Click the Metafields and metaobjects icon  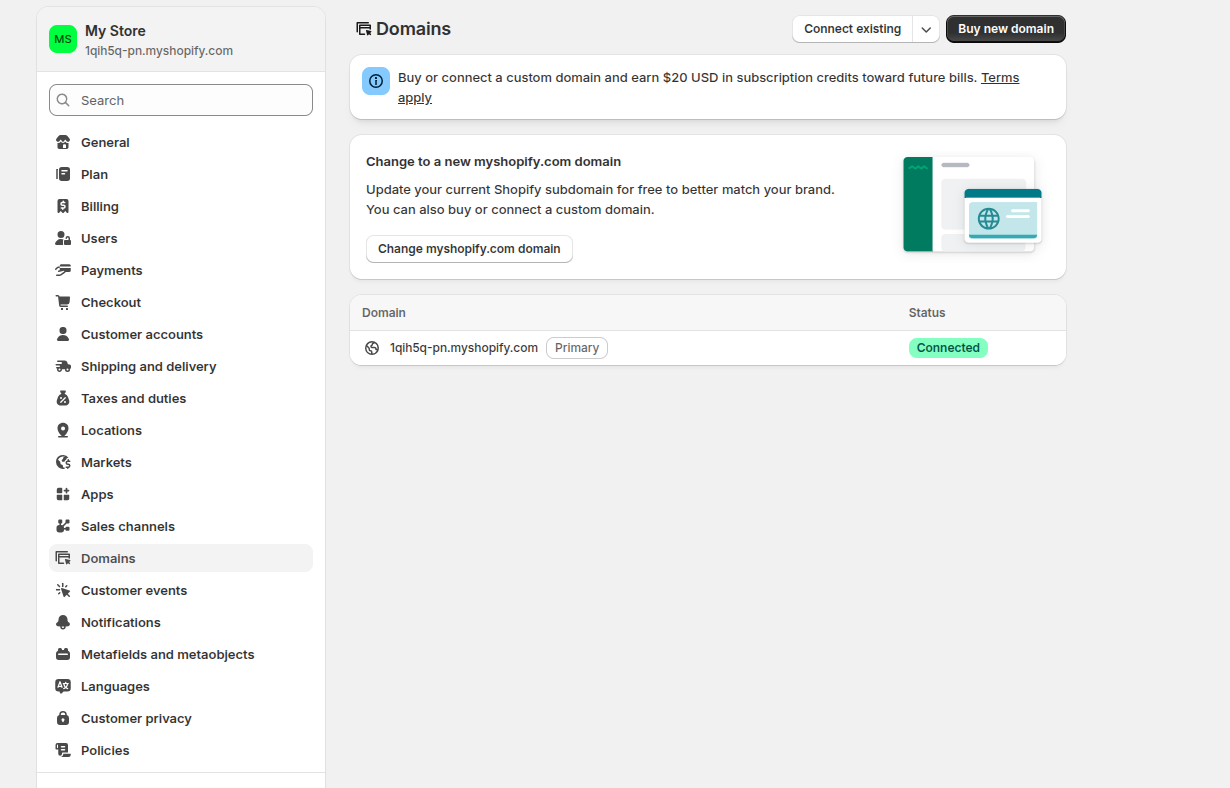coord(63,654)
